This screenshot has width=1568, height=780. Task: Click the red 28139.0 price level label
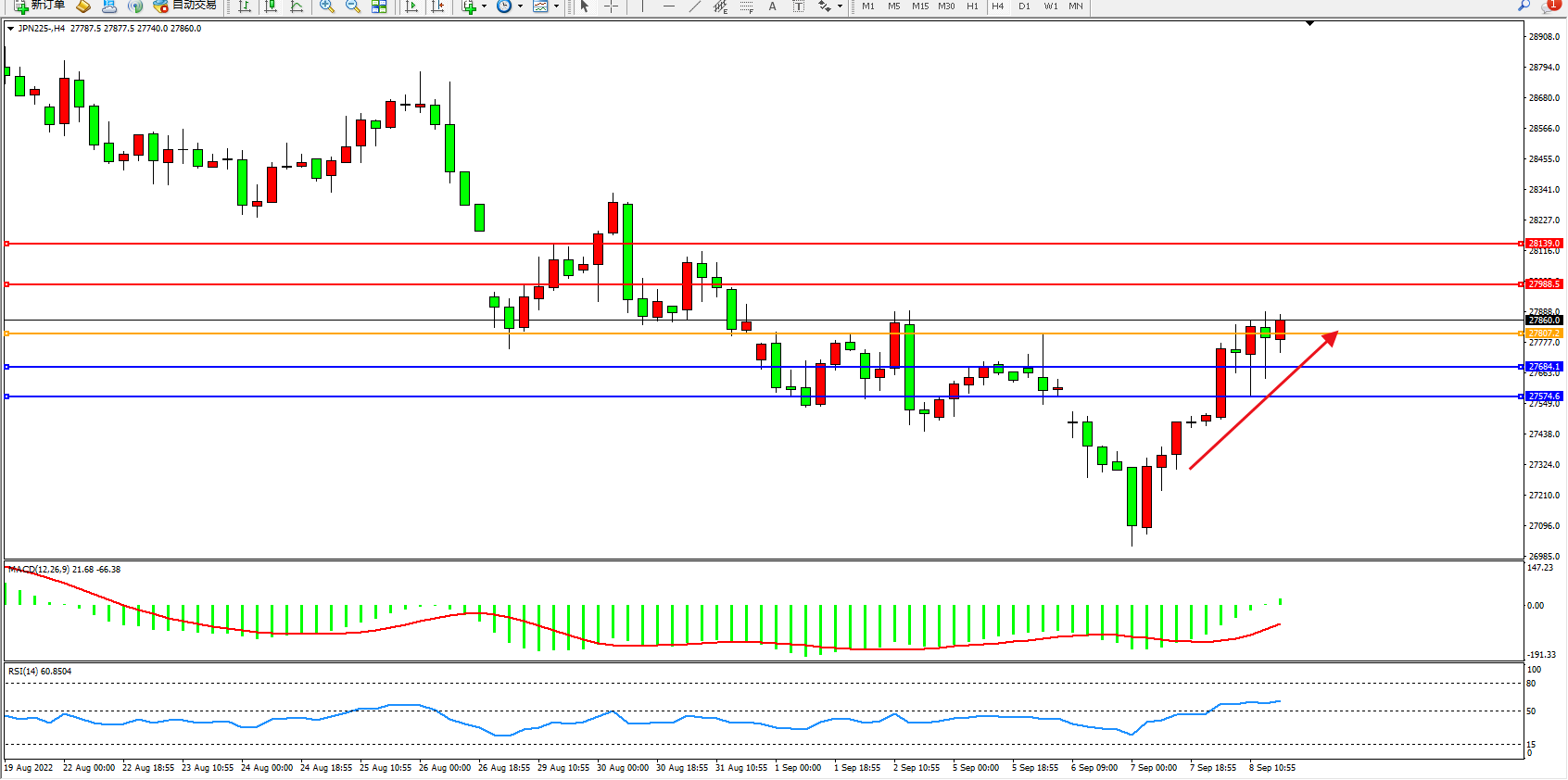coord(1544,244)
